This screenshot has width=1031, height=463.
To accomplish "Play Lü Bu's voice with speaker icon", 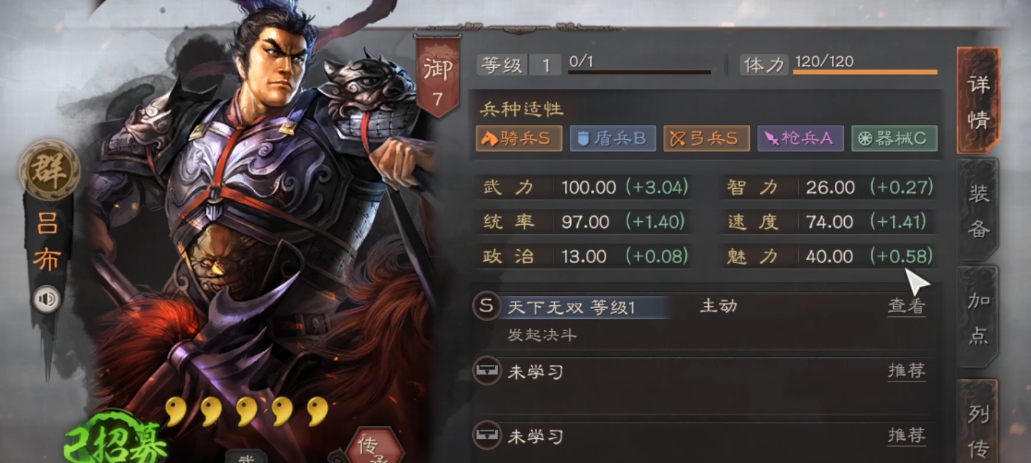I will (x=46, y=299).
